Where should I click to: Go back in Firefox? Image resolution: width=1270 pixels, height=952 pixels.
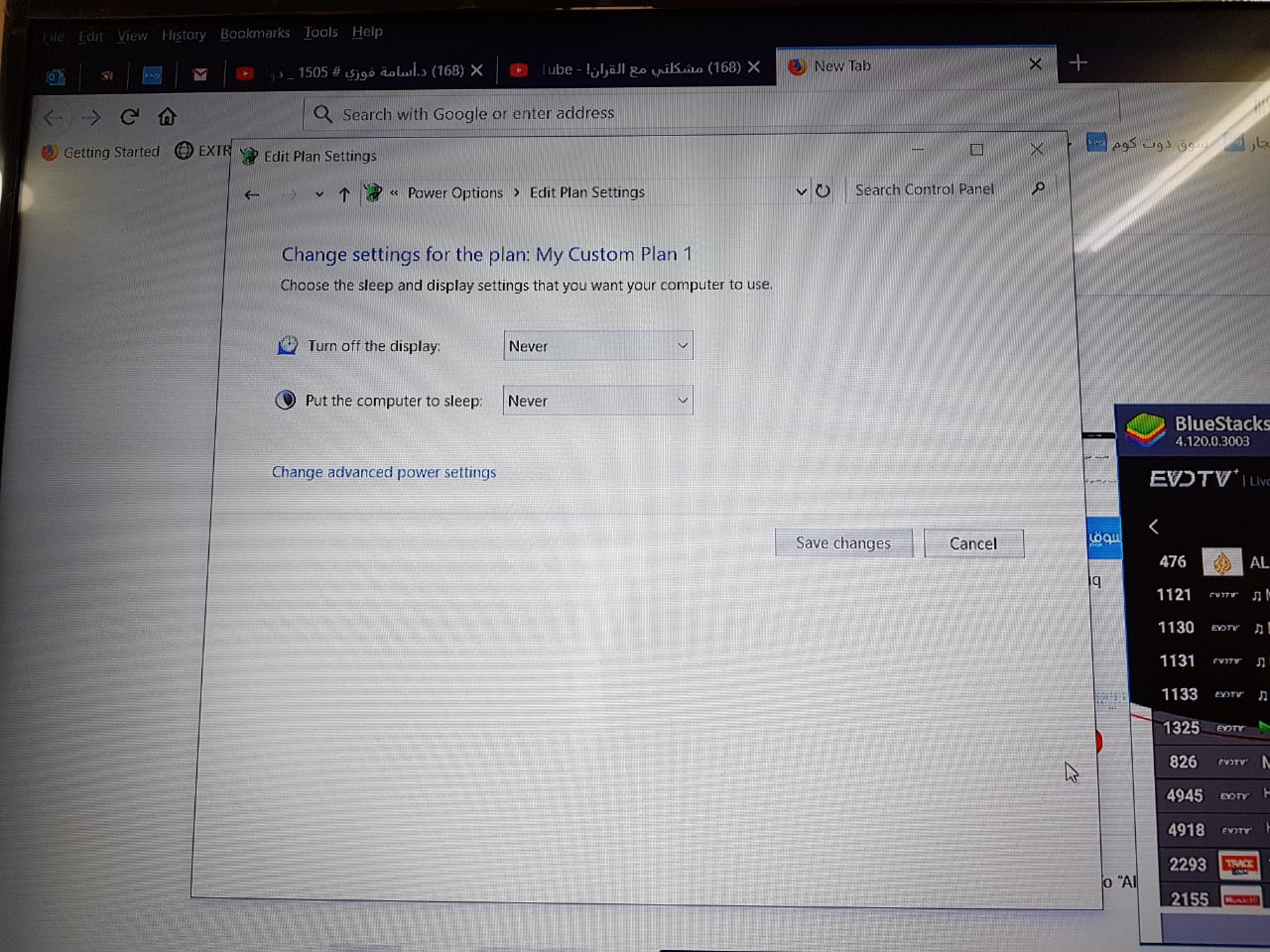tap(54, 118)
